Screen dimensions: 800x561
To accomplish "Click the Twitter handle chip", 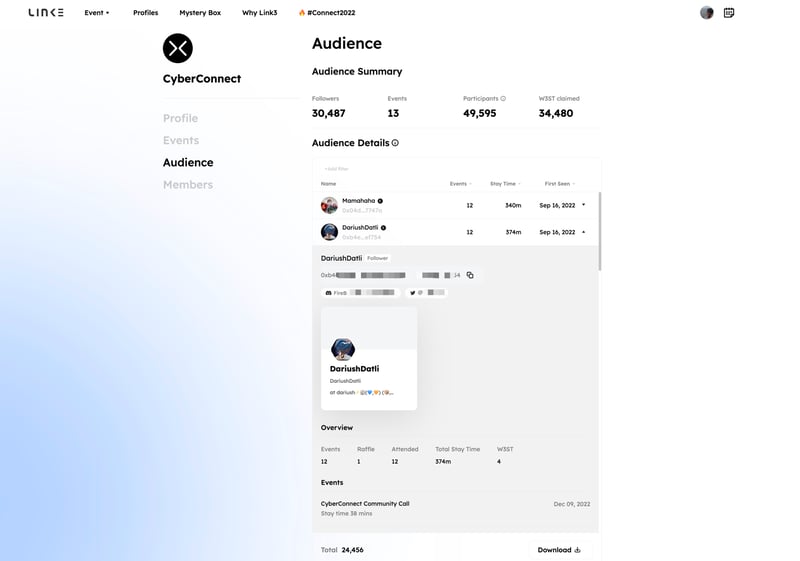I will tap(427, 293).
